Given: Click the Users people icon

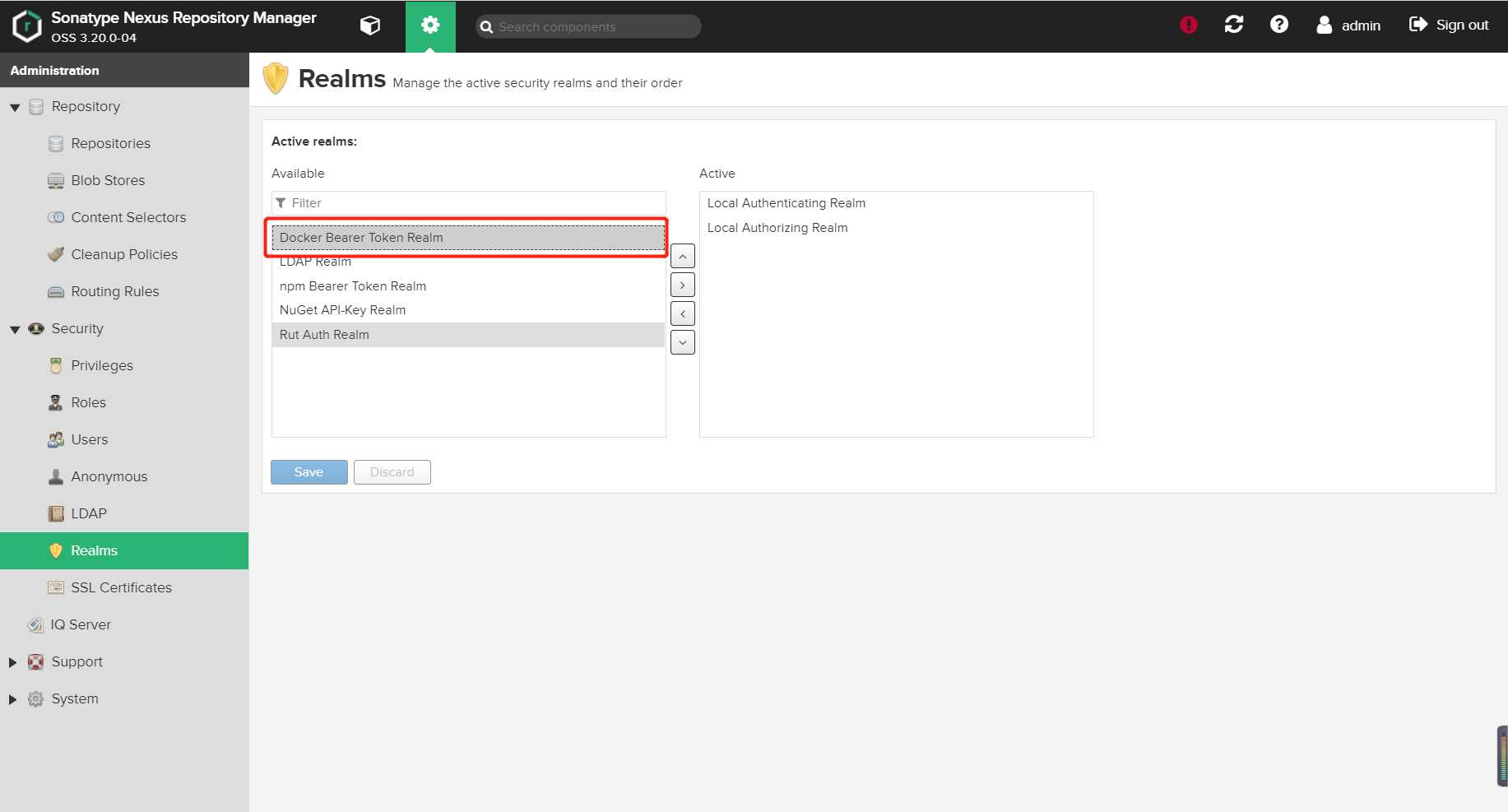Looking at the screenshot, I should click(x=56, y=439).
